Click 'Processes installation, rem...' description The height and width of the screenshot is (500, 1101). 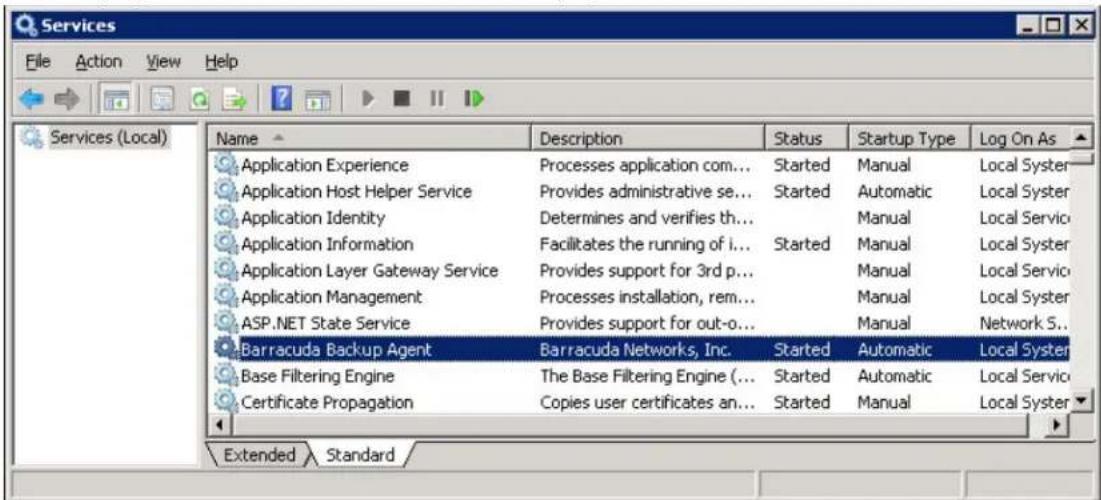coord(647,296)
